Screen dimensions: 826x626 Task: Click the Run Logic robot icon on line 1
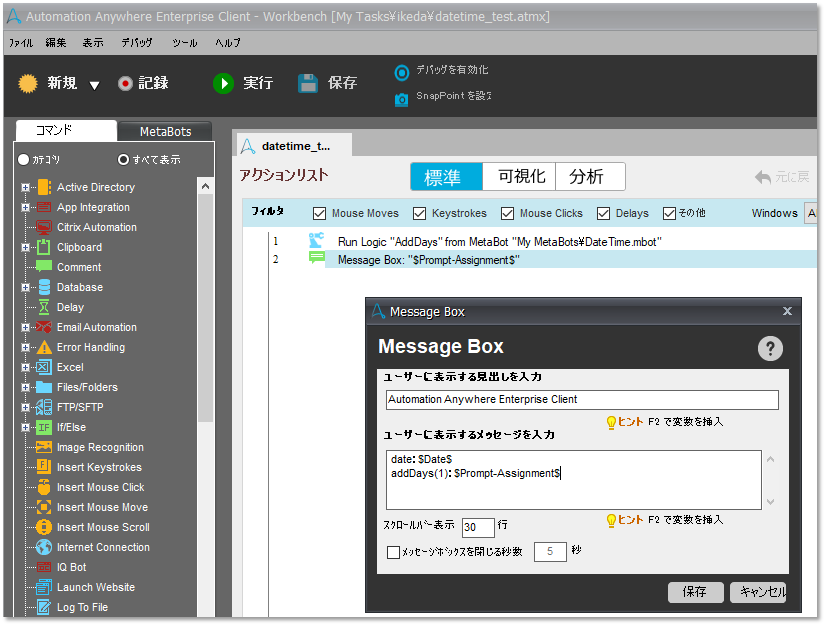(x=316, y=240)
